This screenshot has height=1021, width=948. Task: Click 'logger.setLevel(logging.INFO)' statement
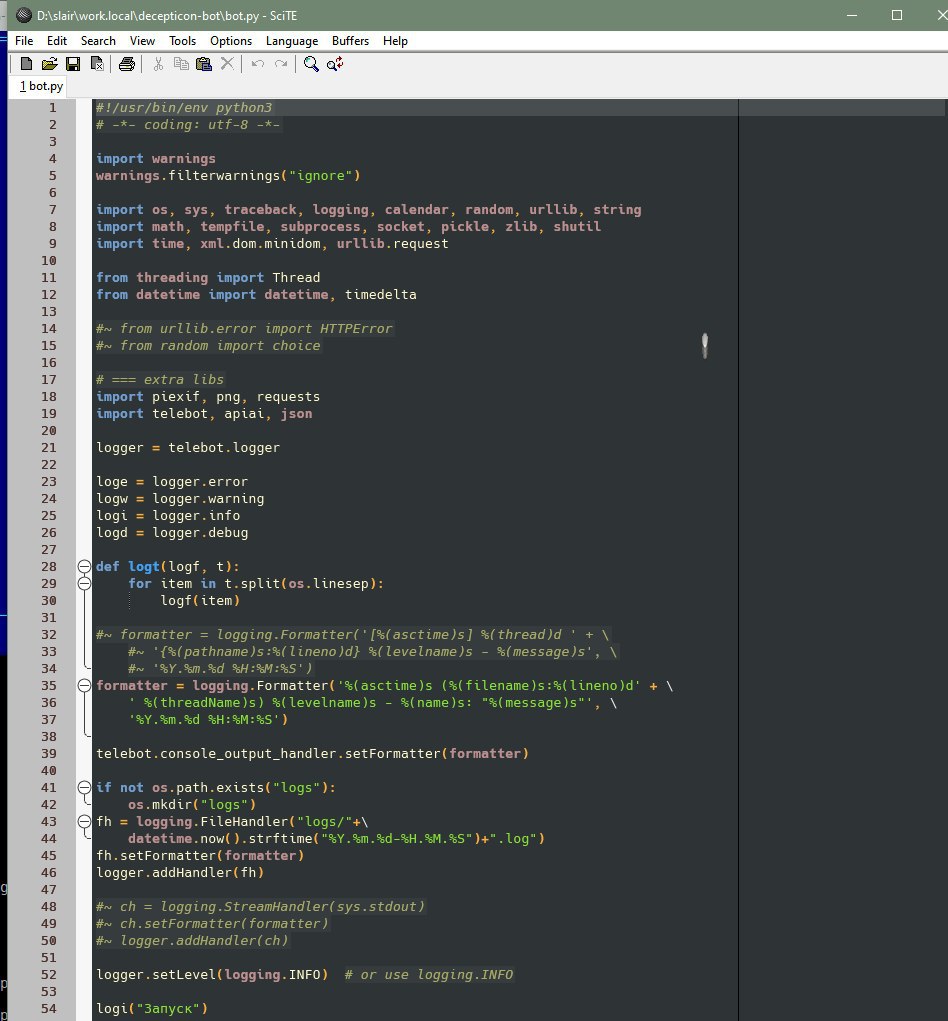pyautogui.click(x=212, y=975)
